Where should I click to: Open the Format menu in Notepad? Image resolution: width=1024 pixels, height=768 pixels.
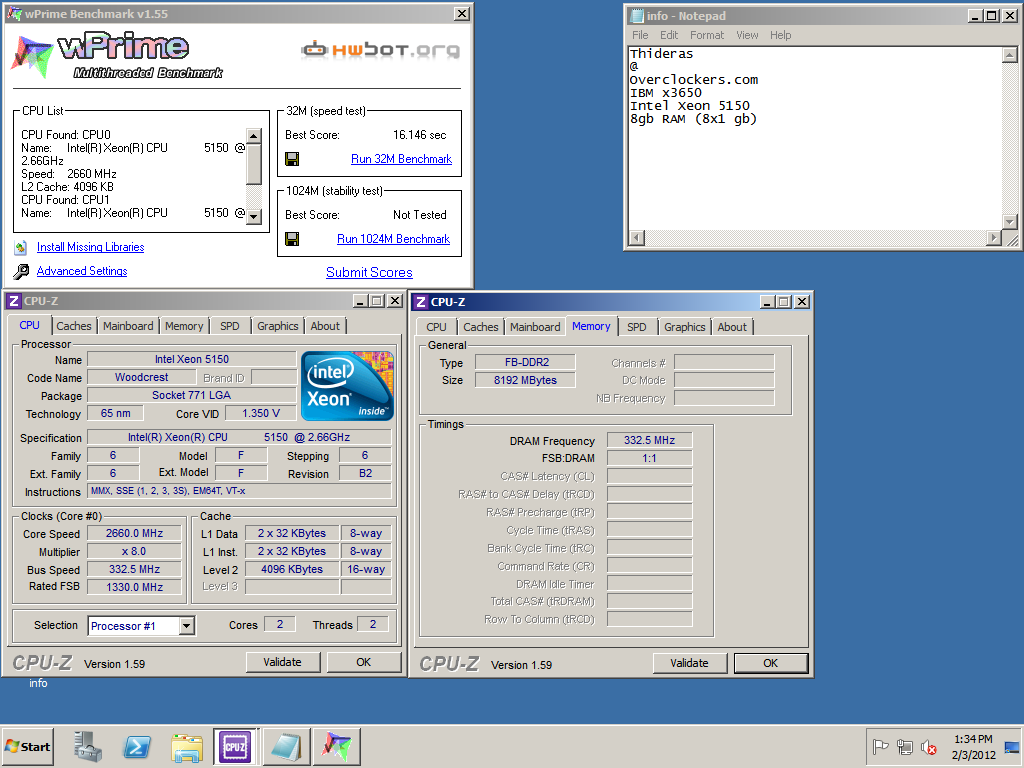[x=707, y=35]
